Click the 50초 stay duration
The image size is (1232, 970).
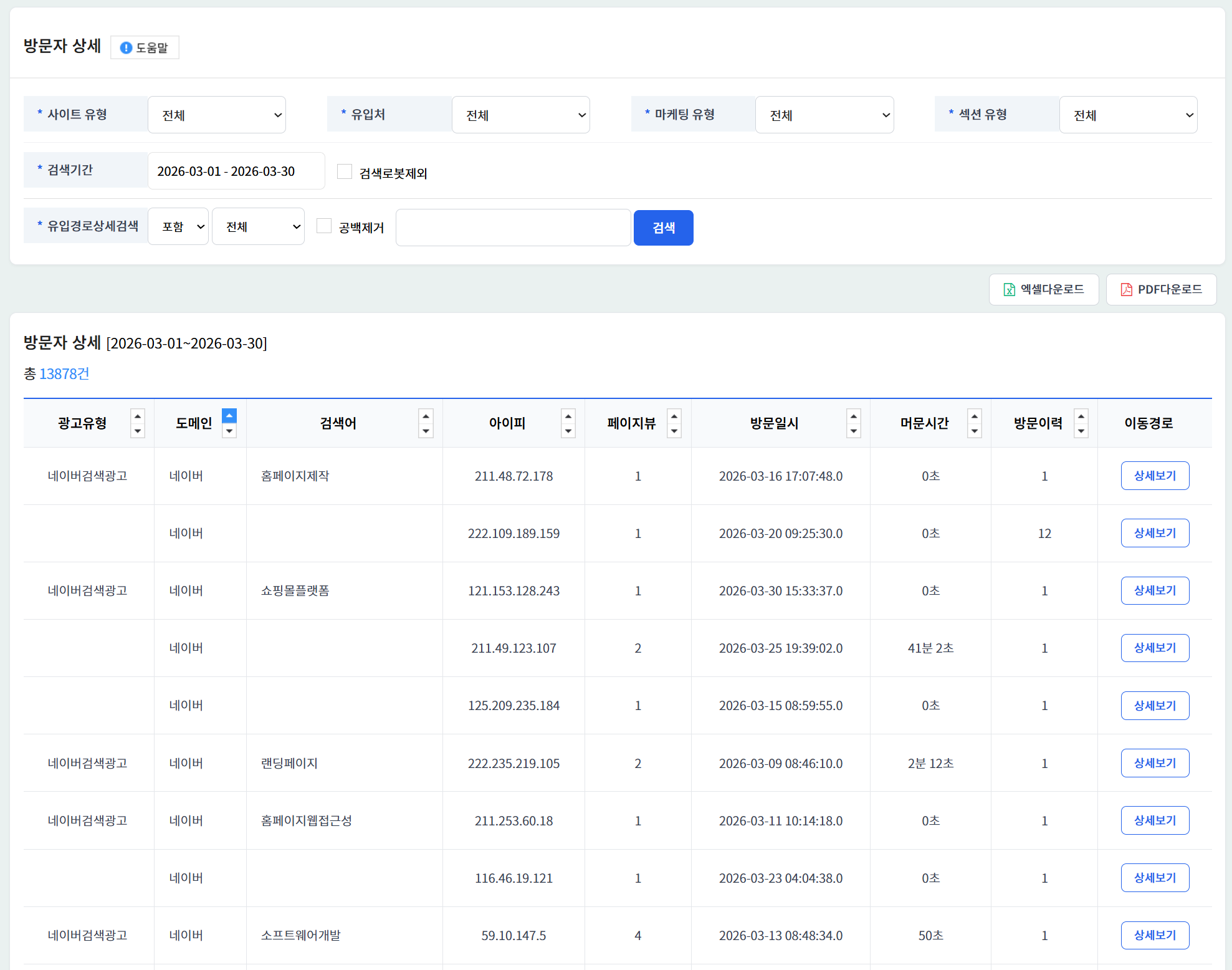point(931,936)
